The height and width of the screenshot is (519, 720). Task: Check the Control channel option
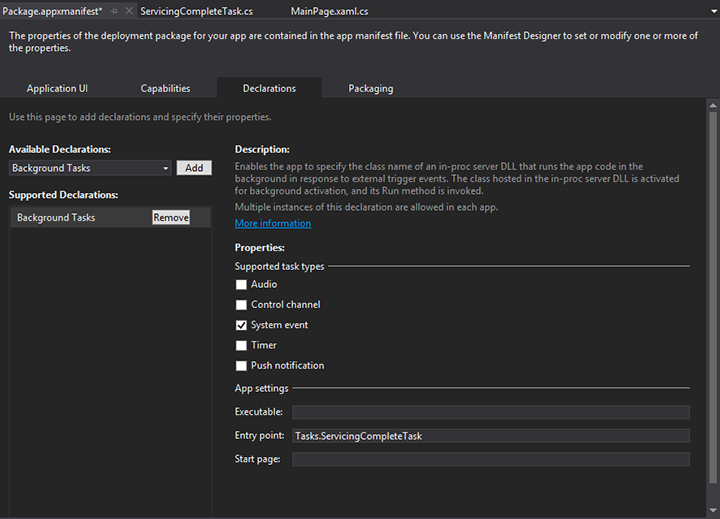pyautogui.click(x=241, y=305)
